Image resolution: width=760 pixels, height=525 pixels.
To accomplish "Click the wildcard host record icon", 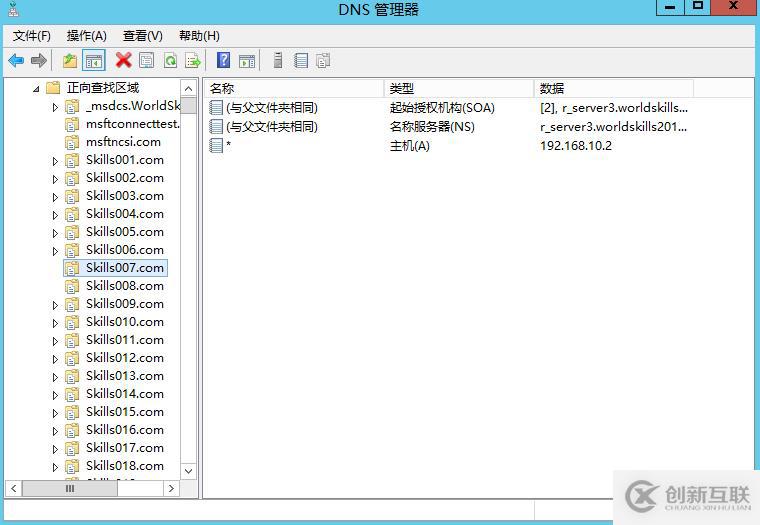I will [216, 145].
